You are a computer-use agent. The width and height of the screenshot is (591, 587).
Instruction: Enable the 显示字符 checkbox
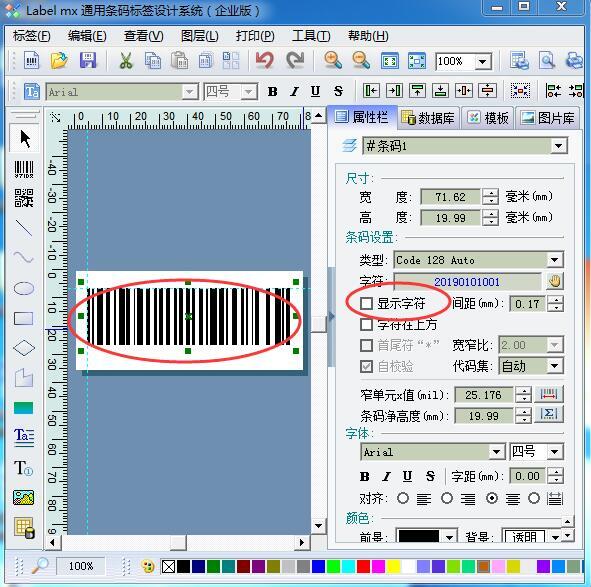pyautogui.click(x=366, y=303)
